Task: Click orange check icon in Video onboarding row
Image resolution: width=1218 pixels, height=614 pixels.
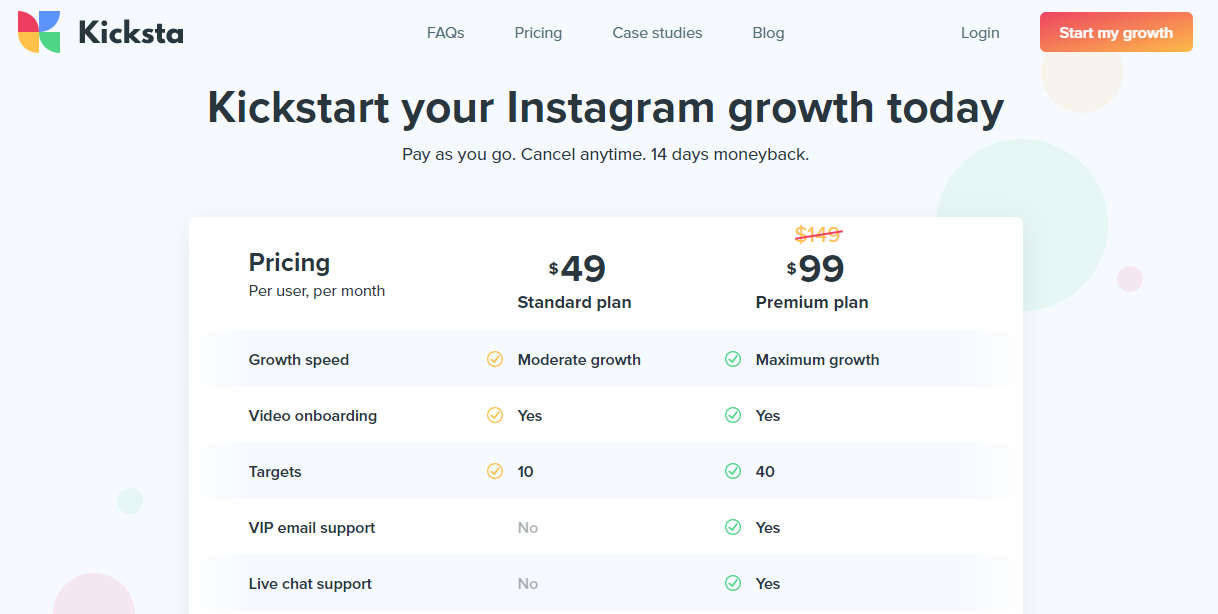Action: (495, 415)
